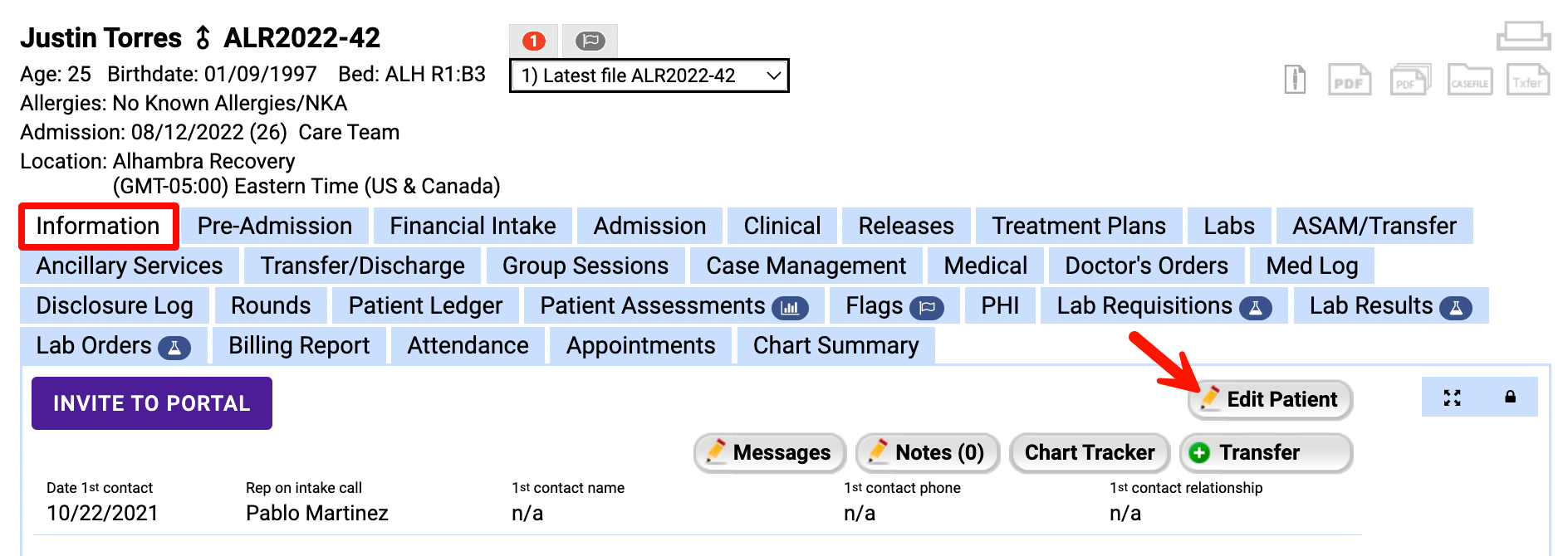
Task: Click the Edit Patient button
Action: click(x=1270, y=399)
